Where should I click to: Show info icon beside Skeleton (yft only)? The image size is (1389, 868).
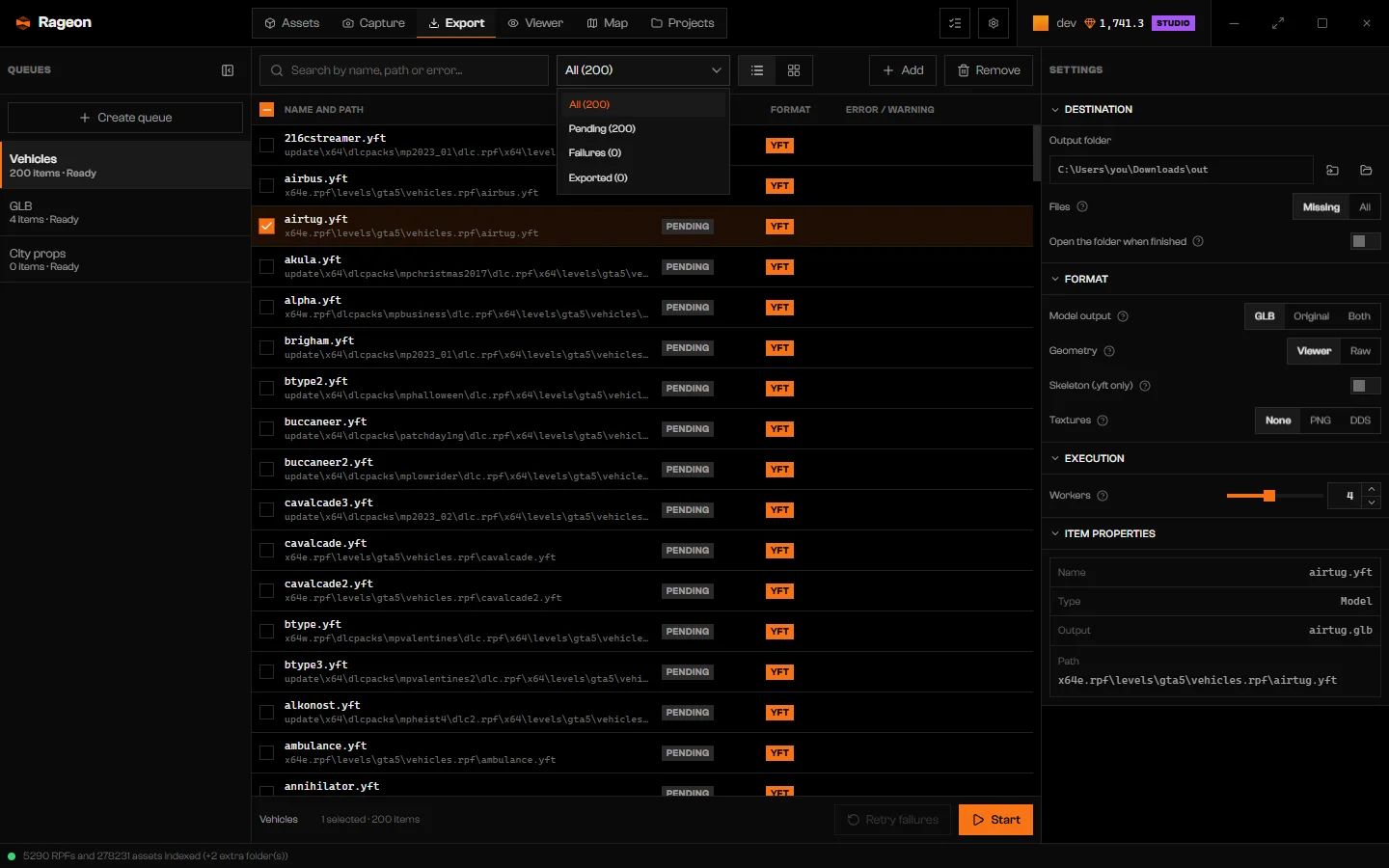coord(1145,386)
